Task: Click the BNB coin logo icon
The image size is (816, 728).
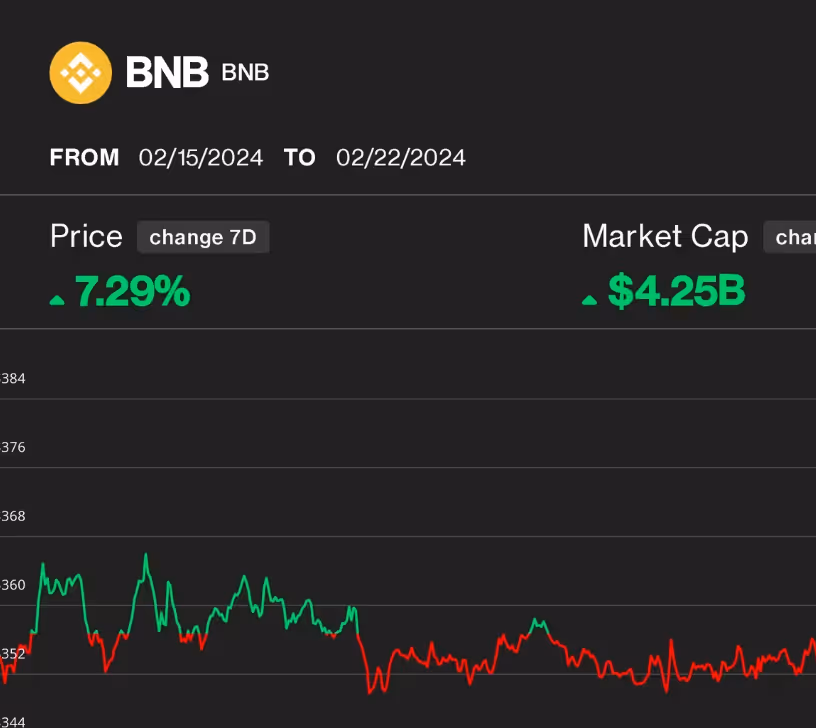Action: point(81,73)
